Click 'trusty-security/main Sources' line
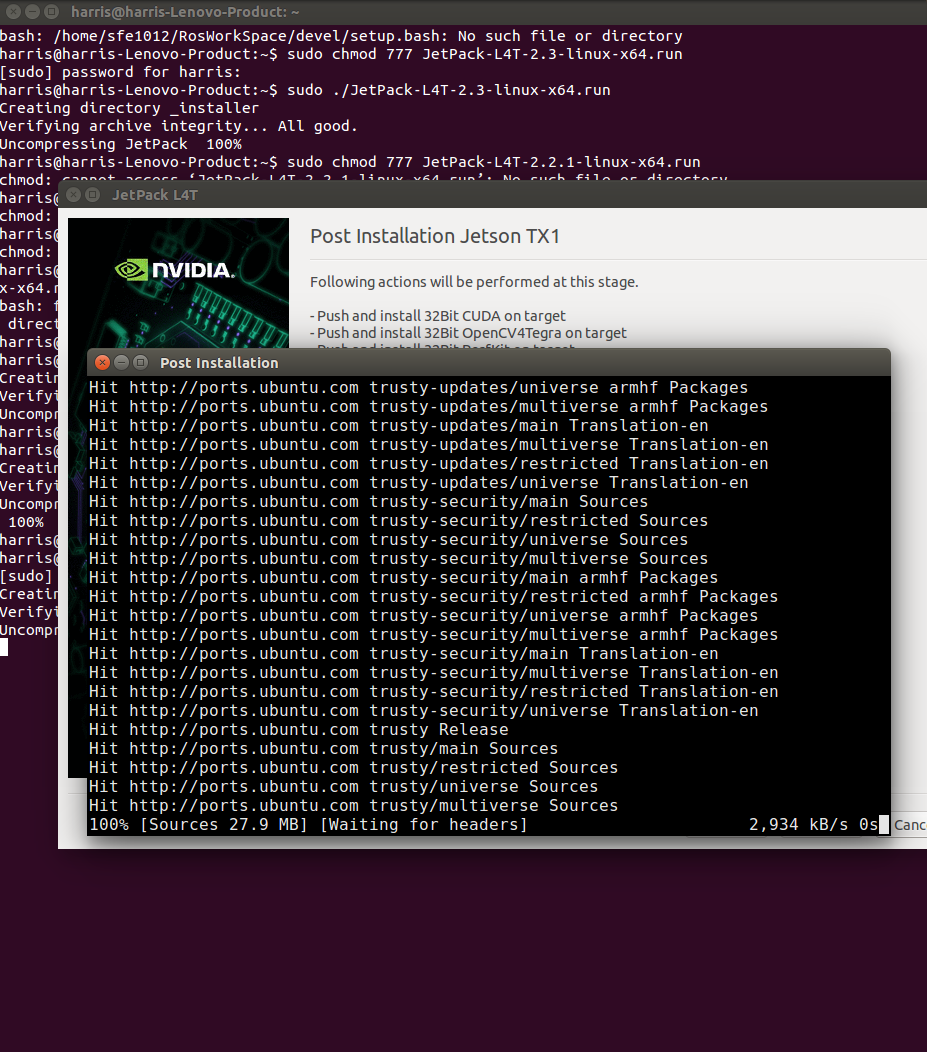This screenshot has height=1052, width=927. (368, 501)
